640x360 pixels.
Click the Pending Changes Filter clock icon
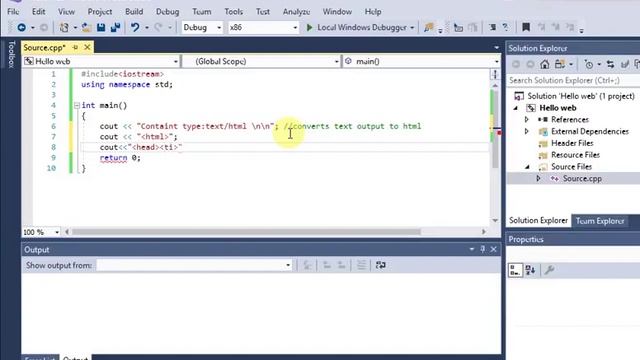(x=589, y=64)
